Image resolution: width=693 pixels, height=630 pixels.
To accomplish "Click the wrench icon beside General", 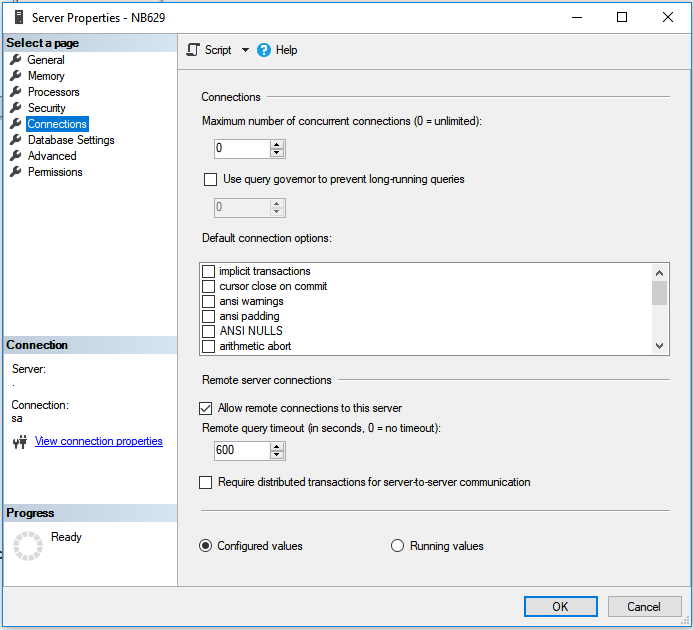I will point(16,60).
